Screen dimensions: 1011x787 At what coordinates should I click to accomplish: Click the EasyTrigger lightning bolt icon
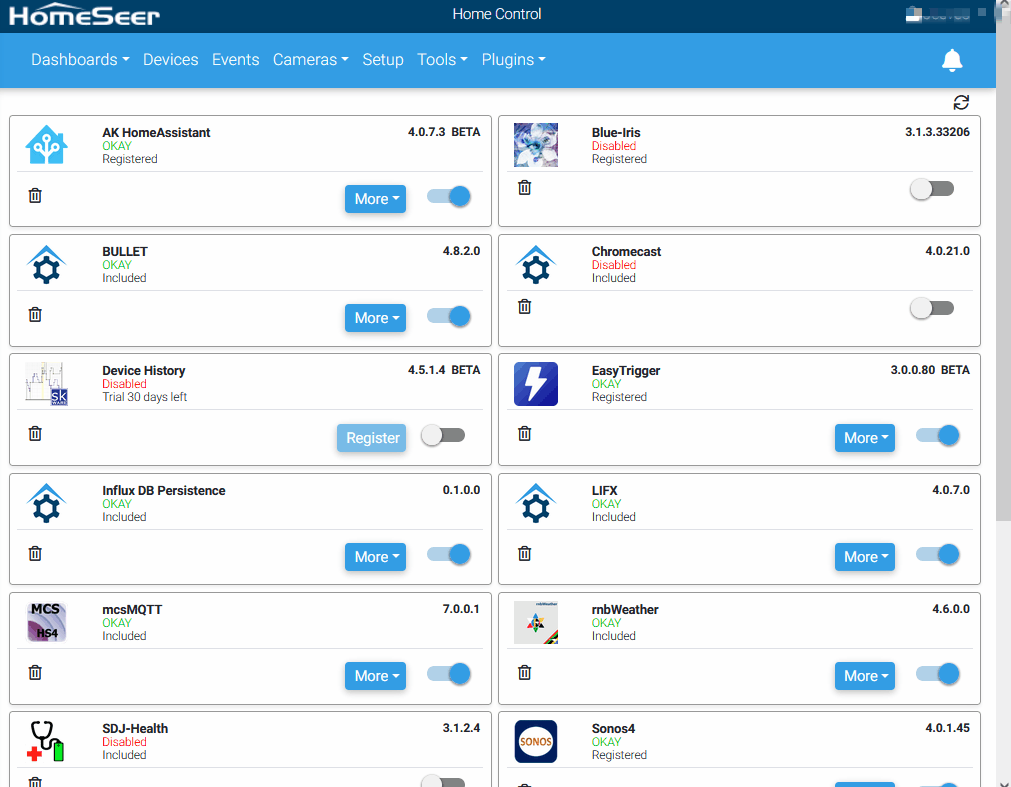click(536, 384)
